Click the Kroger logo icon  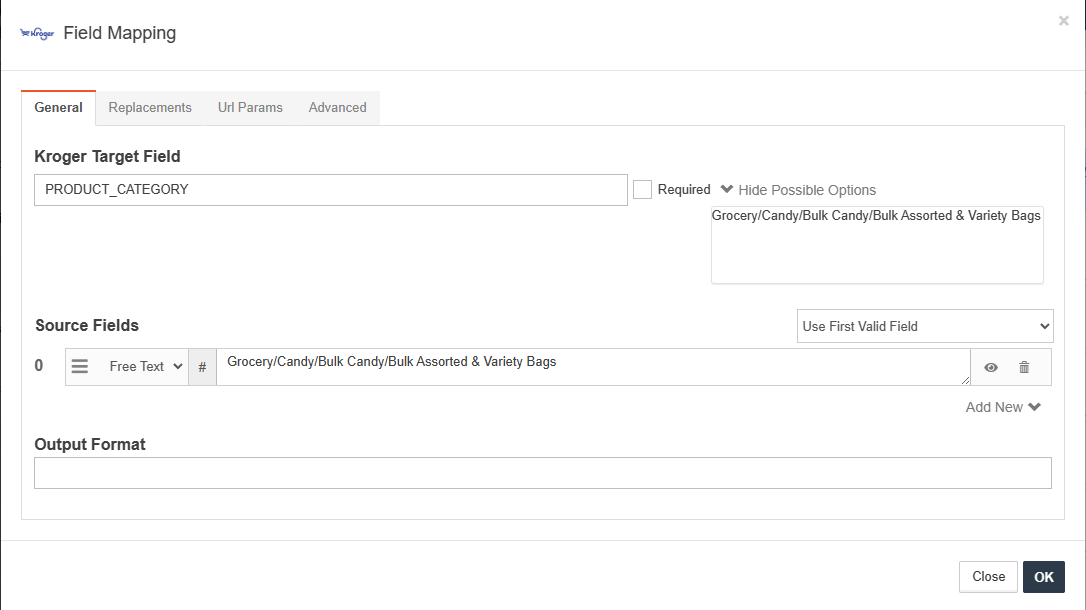click(37, 32)
